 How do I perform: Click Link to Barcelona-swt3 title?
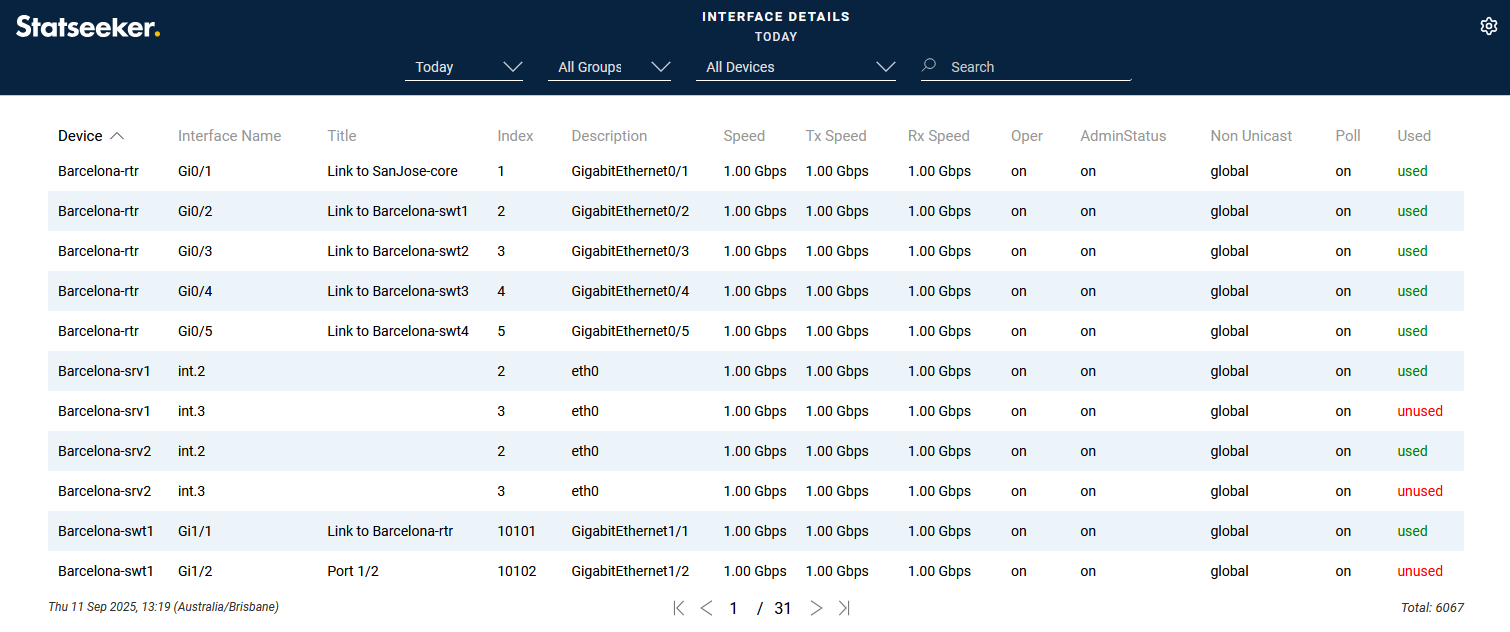tap(397, 291)
